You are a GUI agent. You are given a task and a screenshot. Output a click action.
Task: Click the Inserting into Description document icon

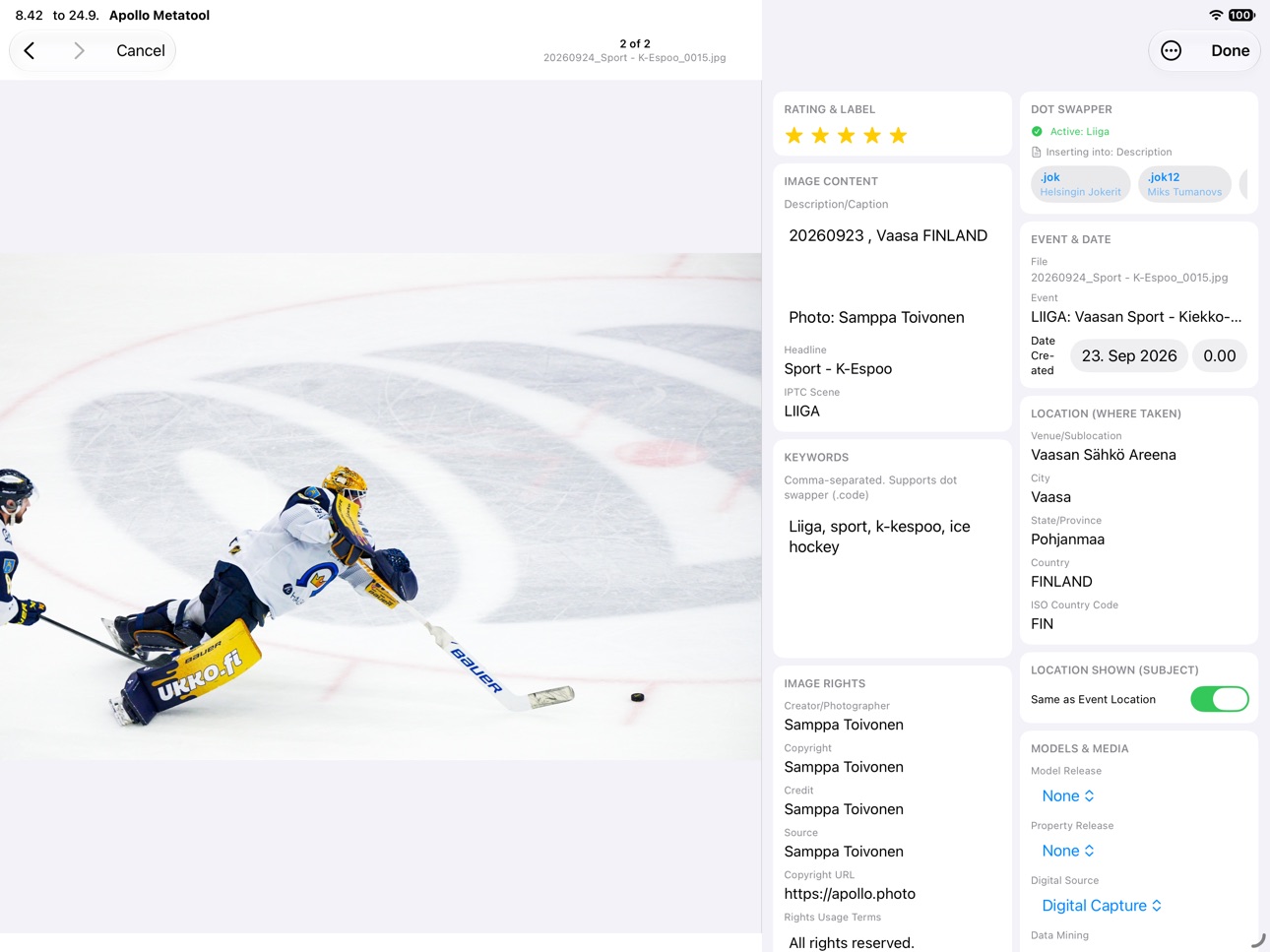coord(1037,153)
